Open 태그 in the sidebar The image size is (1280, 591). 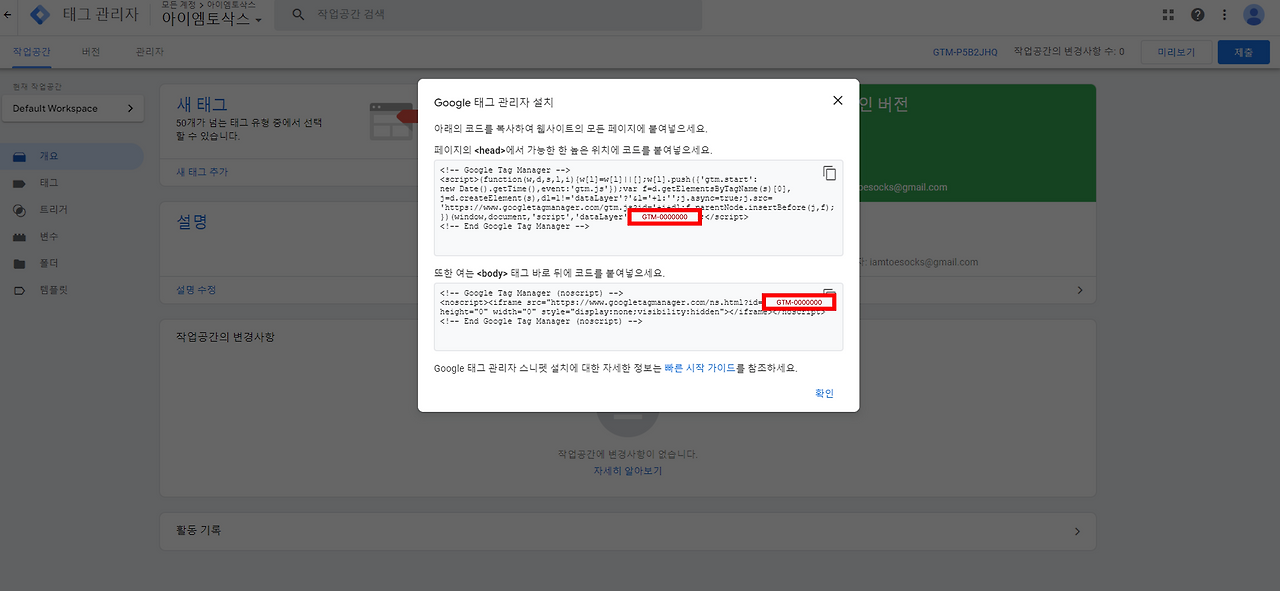[72, 184]
